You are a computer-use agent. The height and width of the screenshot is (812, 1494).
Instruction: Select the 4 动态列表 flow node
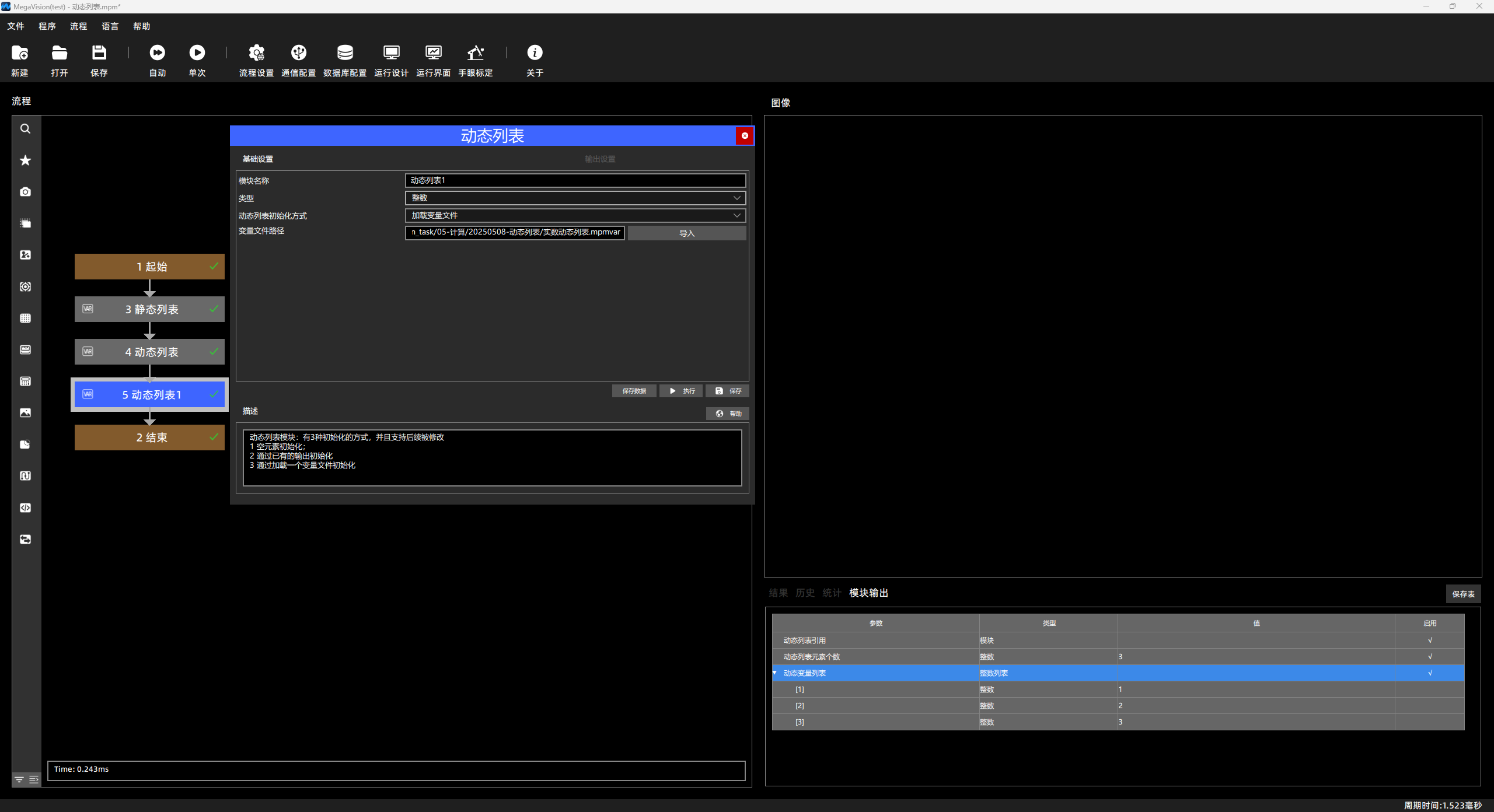pos(149,352)
